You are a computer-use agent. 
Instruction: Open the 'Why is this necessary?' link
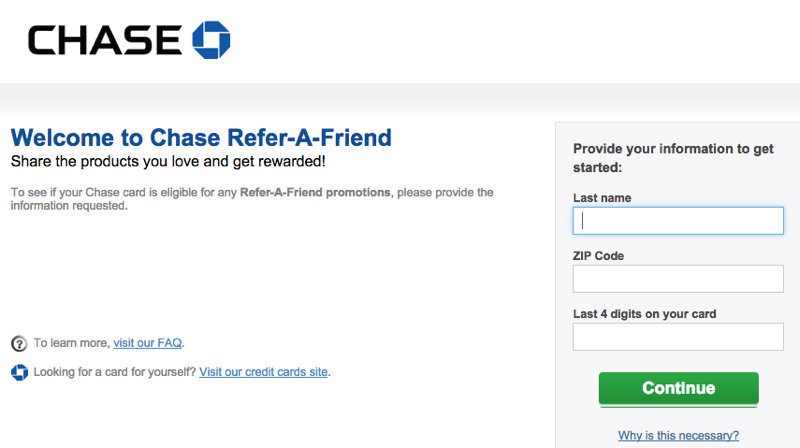click(x=679, y=435)
